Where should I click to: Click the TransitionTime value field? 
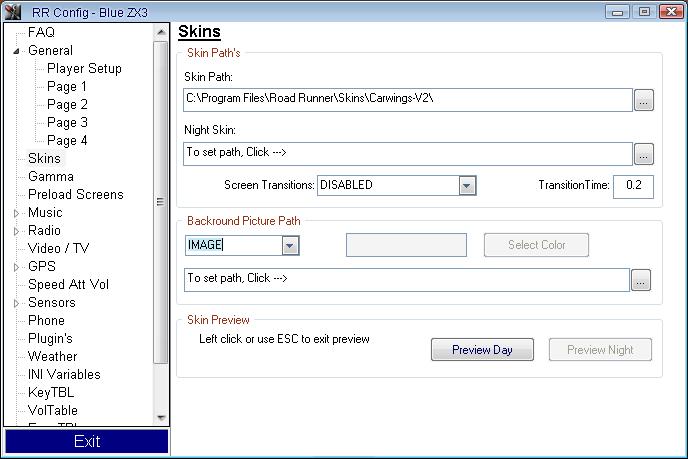[633, 186]
